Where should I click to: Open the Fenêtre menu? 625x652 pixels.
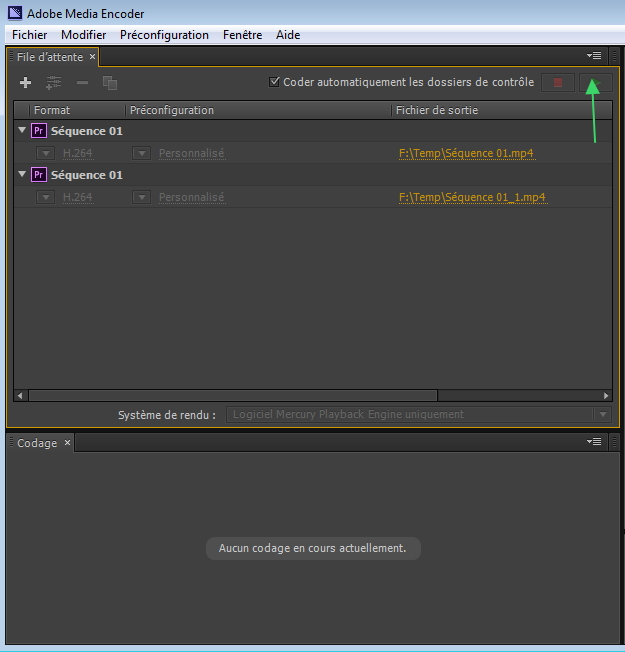click(x=242, y=35)
